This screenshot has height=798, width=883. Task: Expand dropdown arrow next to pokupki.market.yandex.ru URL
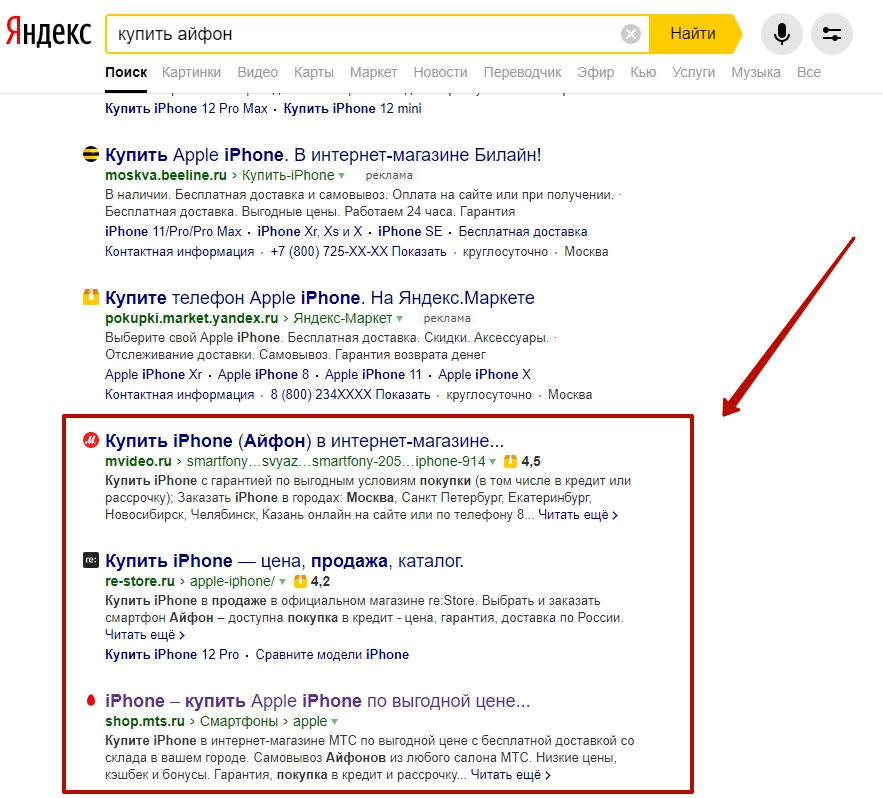(399, 319)
